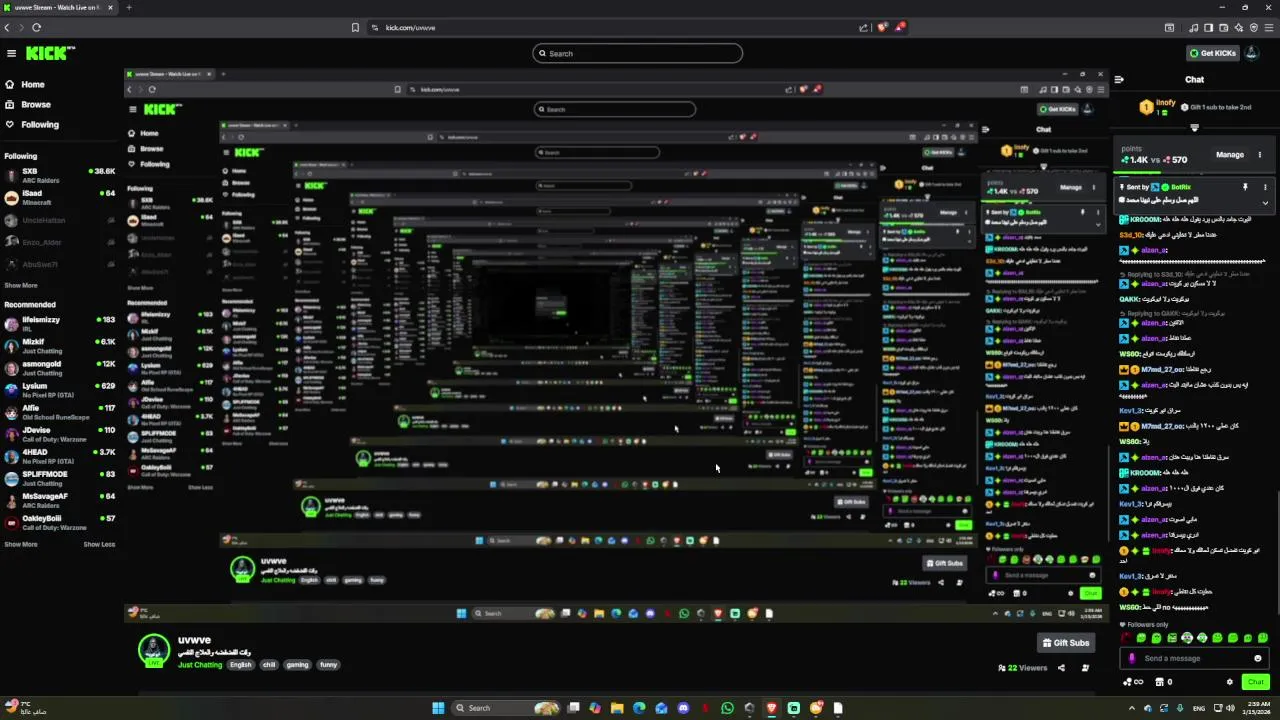
Task: Select the gaming stream tag
Action: point(297,665)
